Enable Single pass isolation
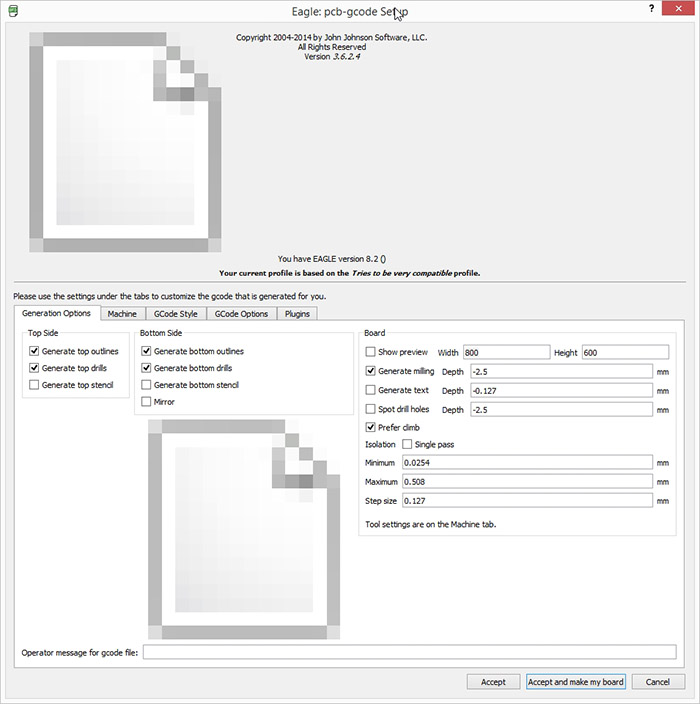 407,444
